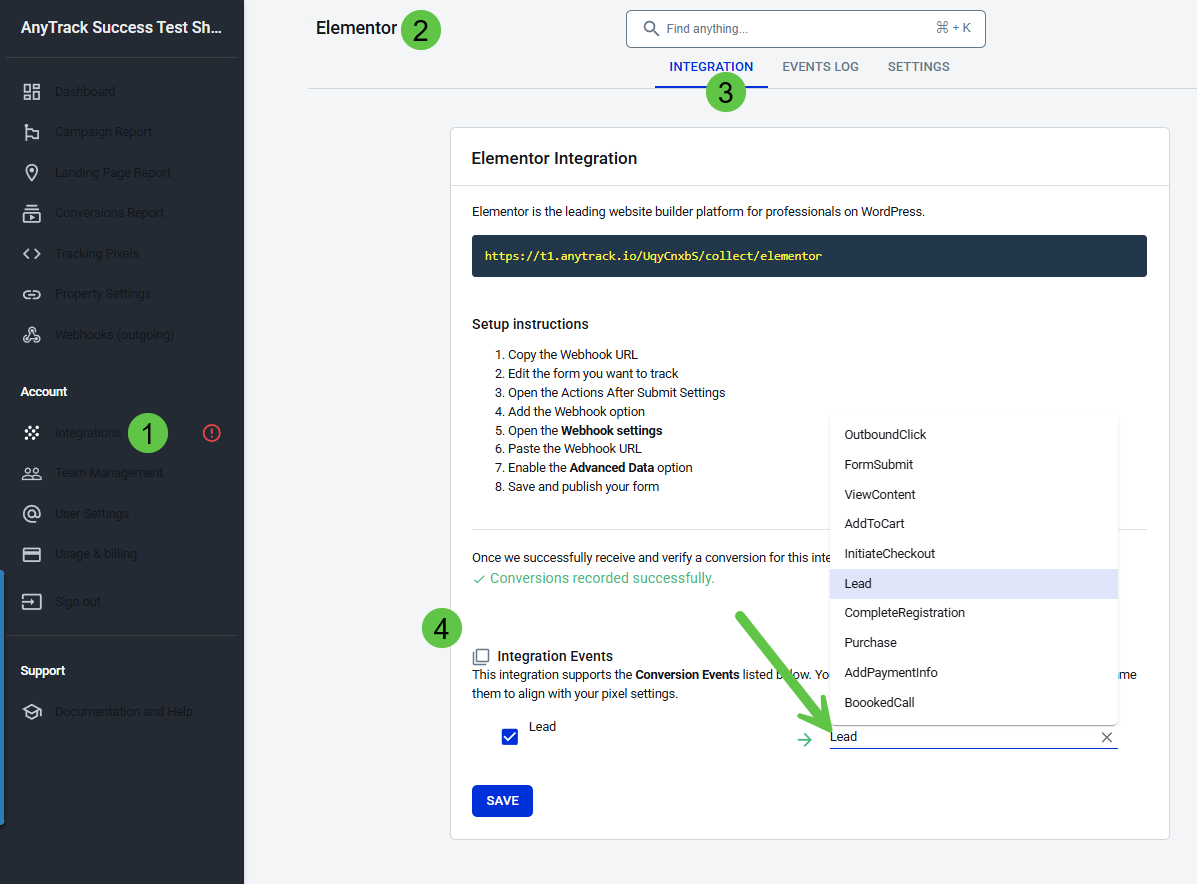Select OutboundClick from the event list

coord(973,434)
